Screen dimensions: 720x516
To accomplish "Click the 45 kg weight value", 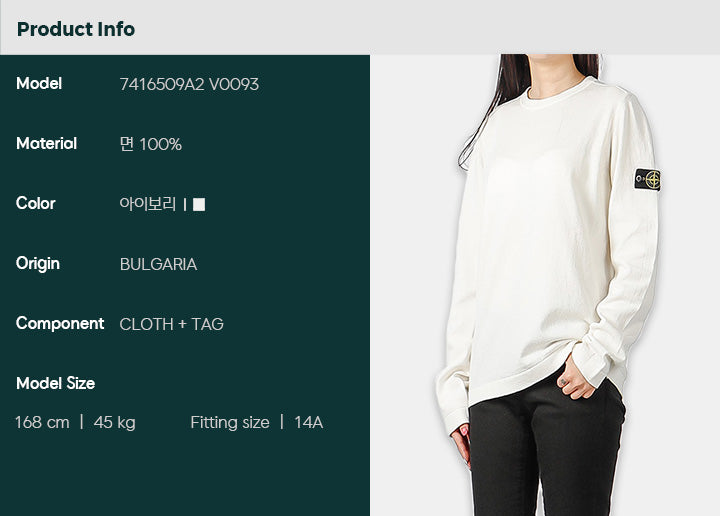I will [x=114, y=422].
